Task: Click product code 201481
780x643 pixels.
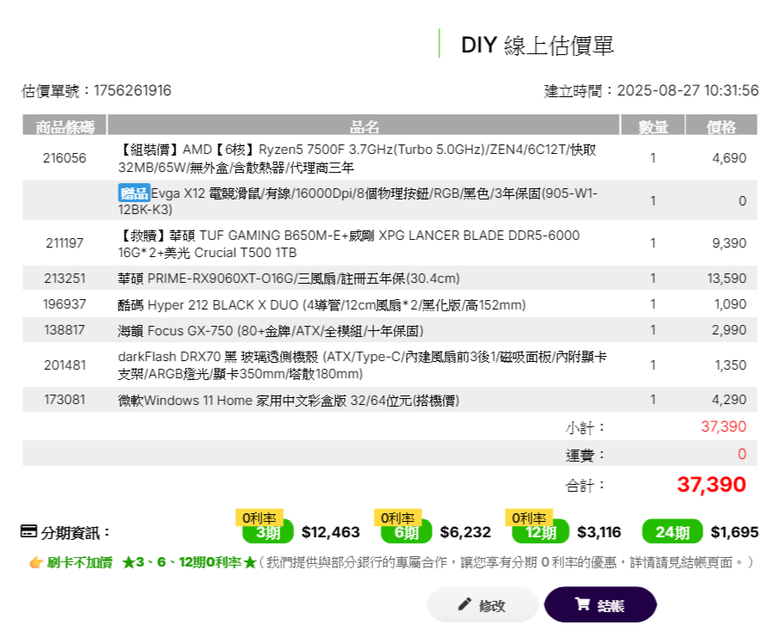Action: (x=64, y=365)
